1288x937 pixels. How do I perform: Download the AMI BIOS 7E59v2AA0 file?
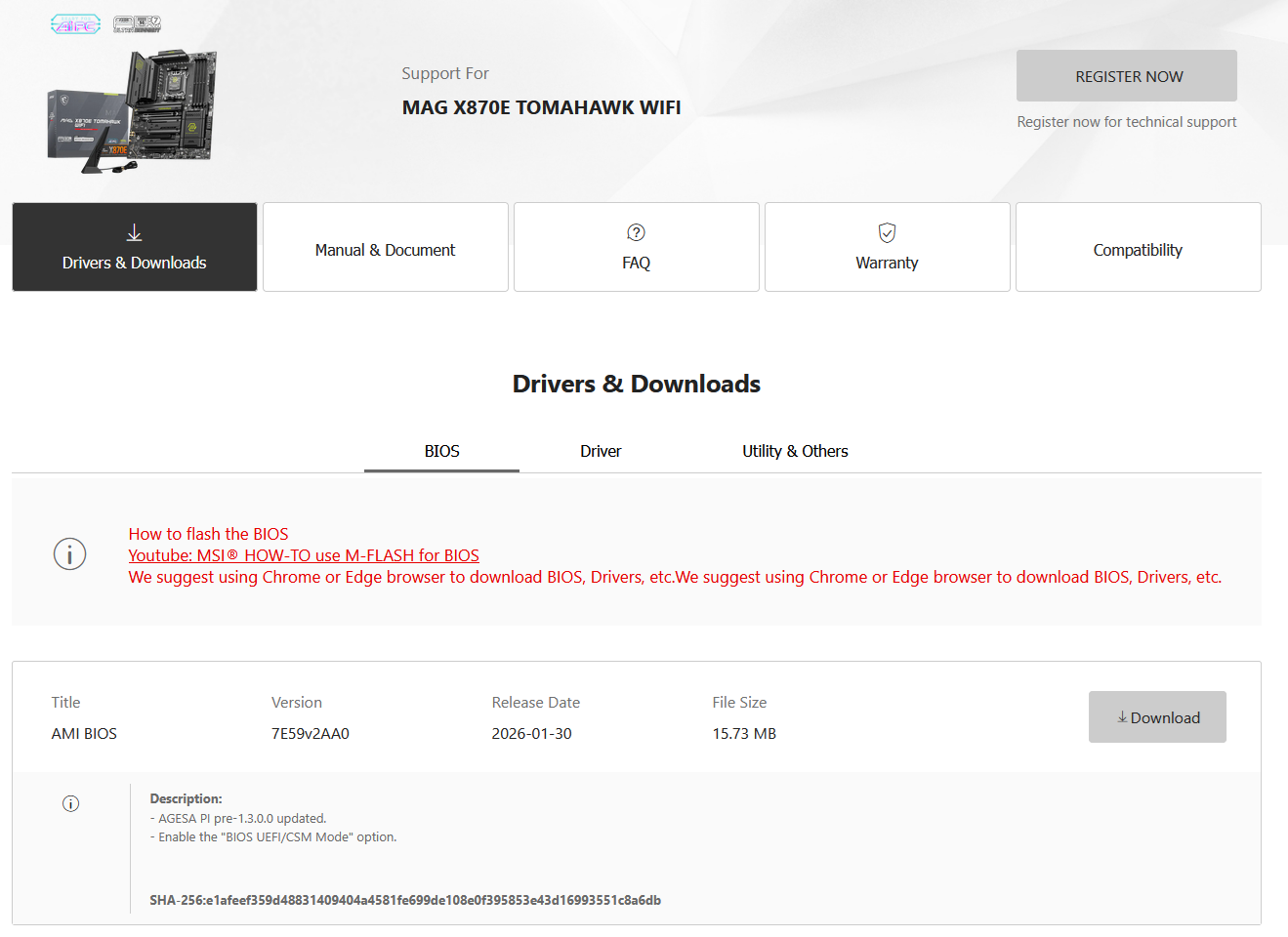click(1157, 717)
